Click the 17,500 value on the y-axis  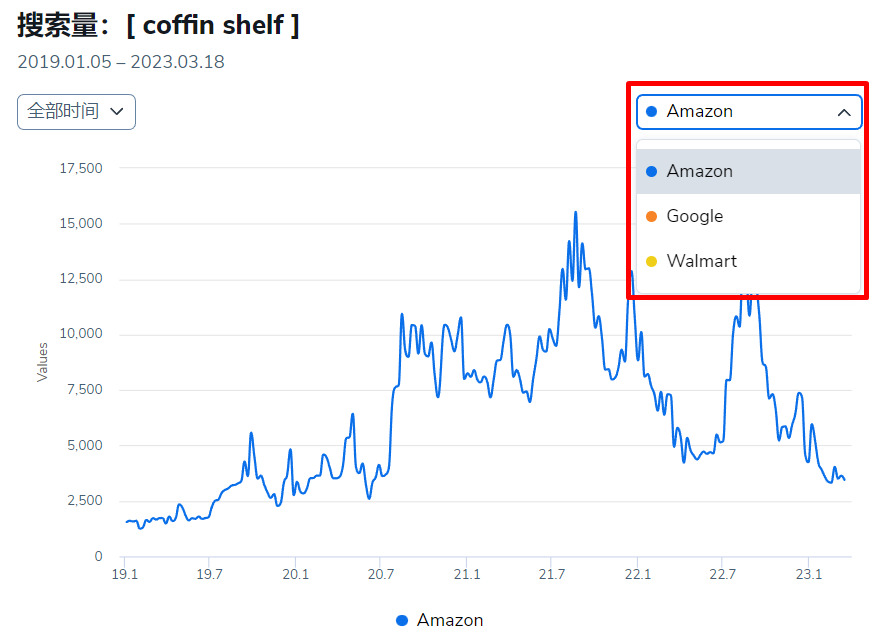81,168
